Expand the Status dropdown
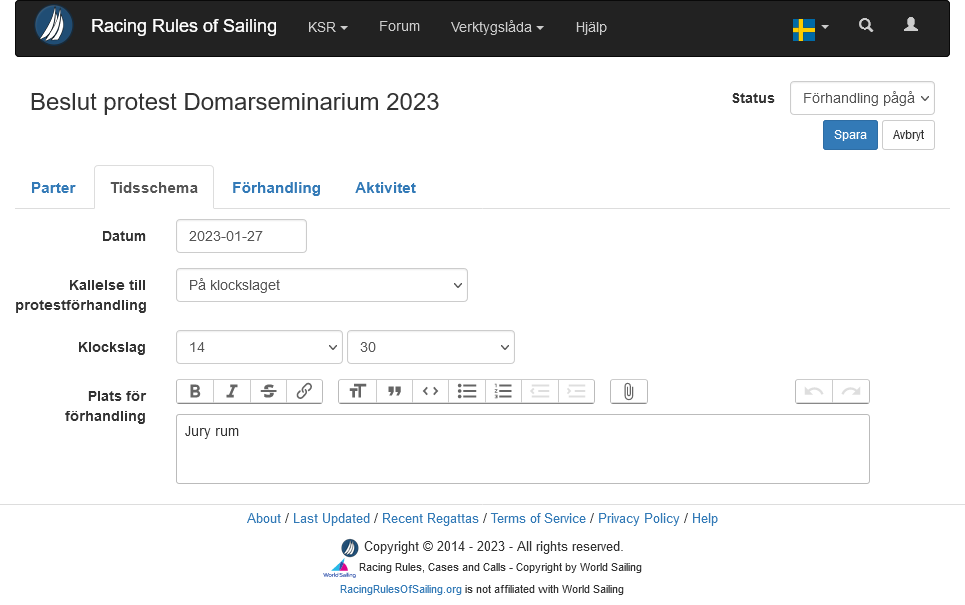Viewport: 965px width, 605px height. pos(862,98)
